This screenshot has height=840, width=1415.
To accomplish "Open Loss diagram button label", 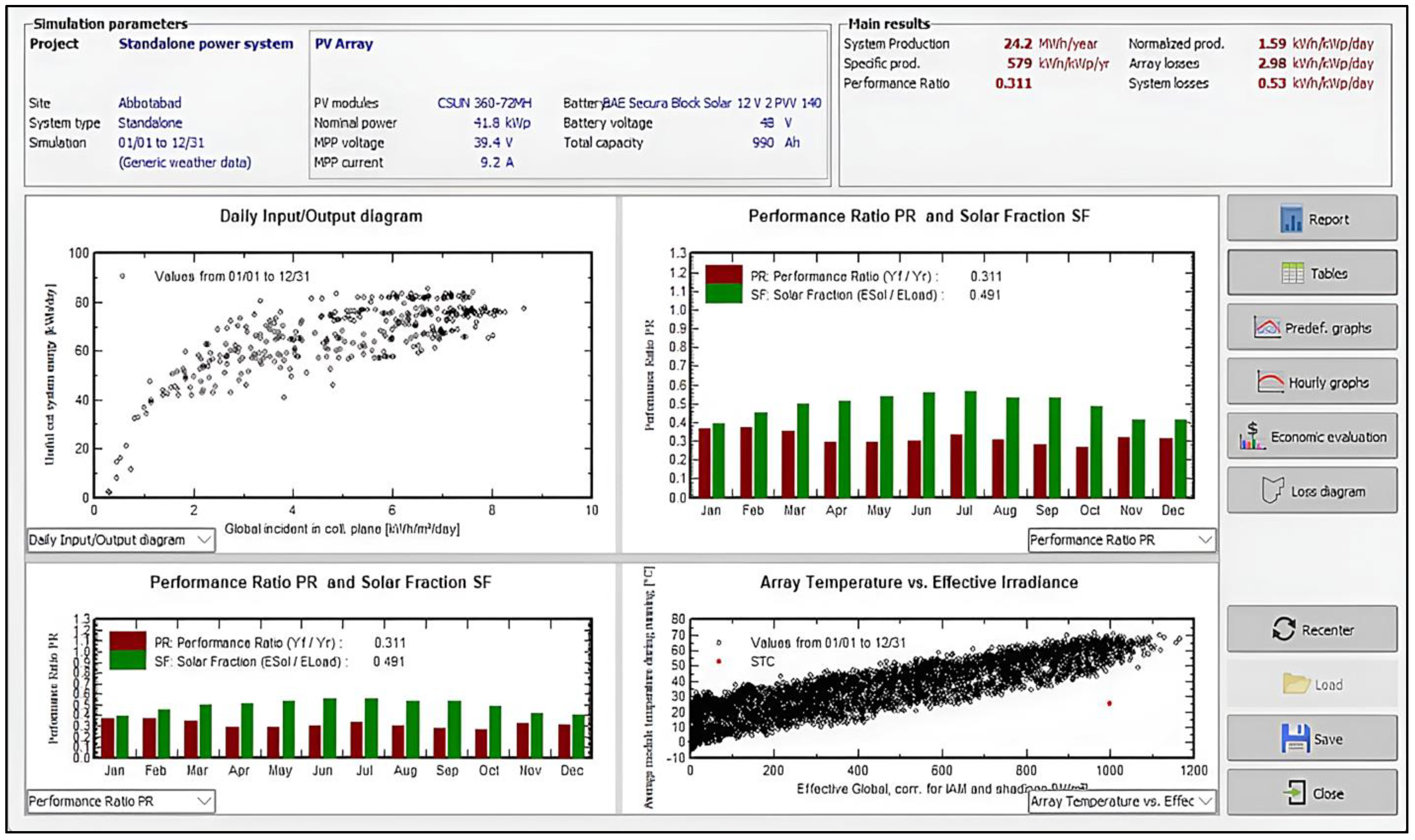I will [1328, 491].
